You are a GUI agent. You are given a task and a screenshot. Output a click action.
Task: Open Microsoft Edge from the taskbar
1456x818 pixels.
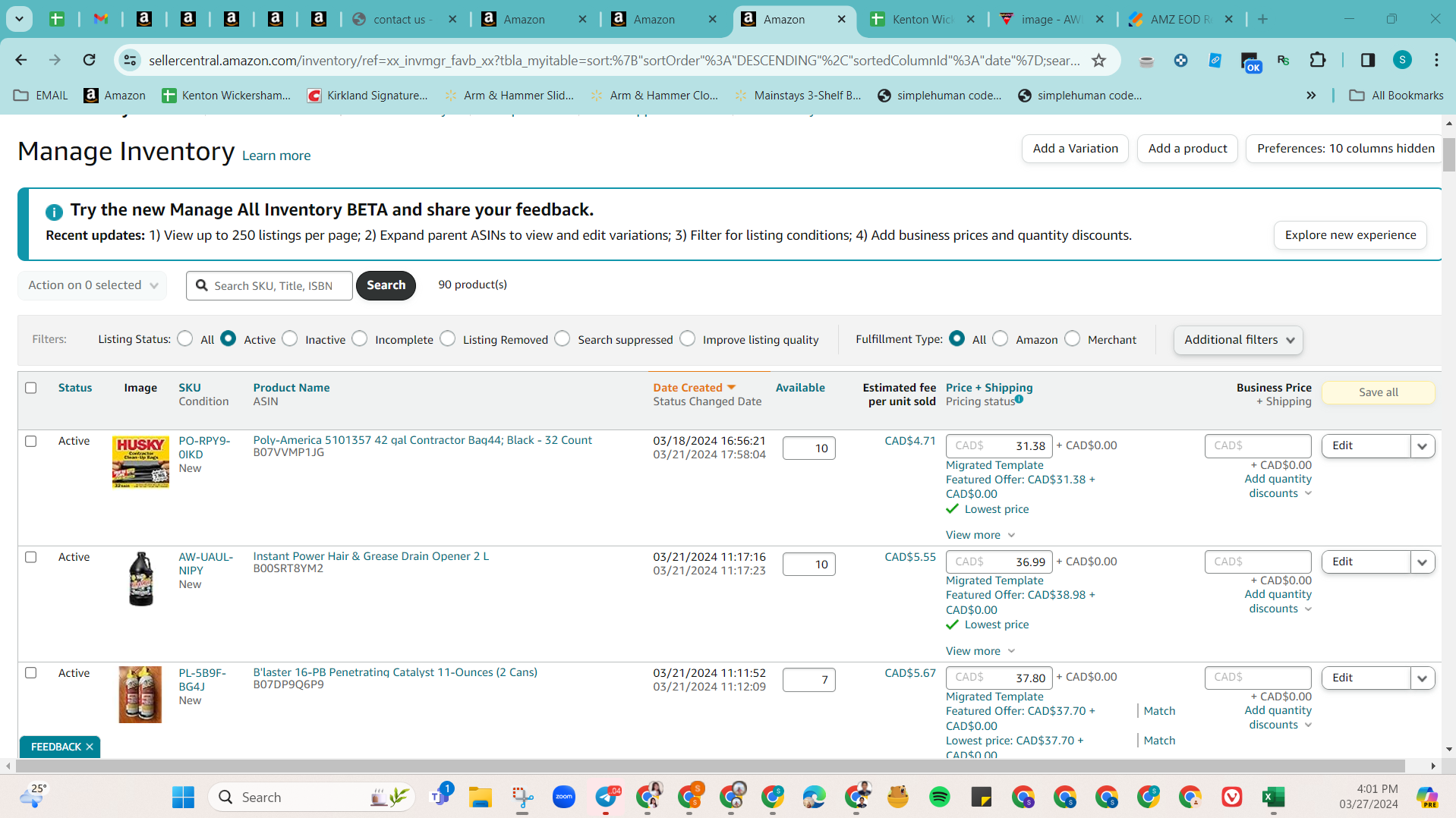click(814, 797)
